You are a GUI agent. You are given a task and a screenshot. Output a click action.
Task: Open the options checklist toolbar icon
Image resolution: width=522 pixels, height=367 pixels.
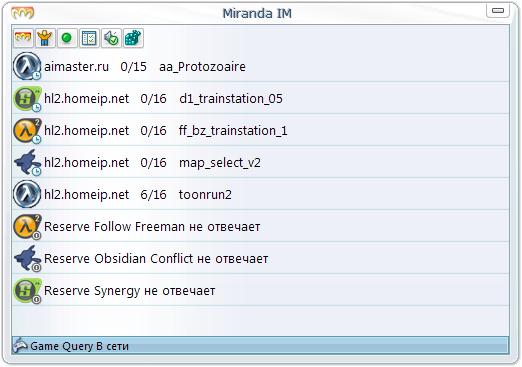[89, 38]
